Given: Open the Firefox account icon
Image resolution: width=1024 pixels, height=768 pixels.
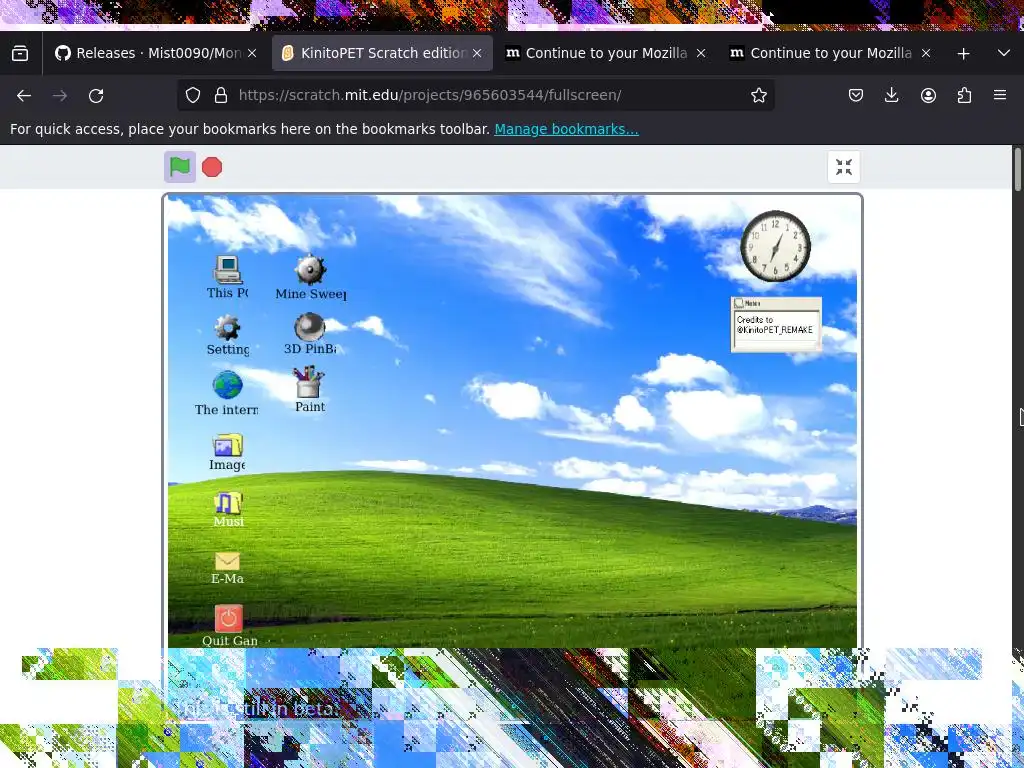Looking at the screenshot, I should click(928, 95).
